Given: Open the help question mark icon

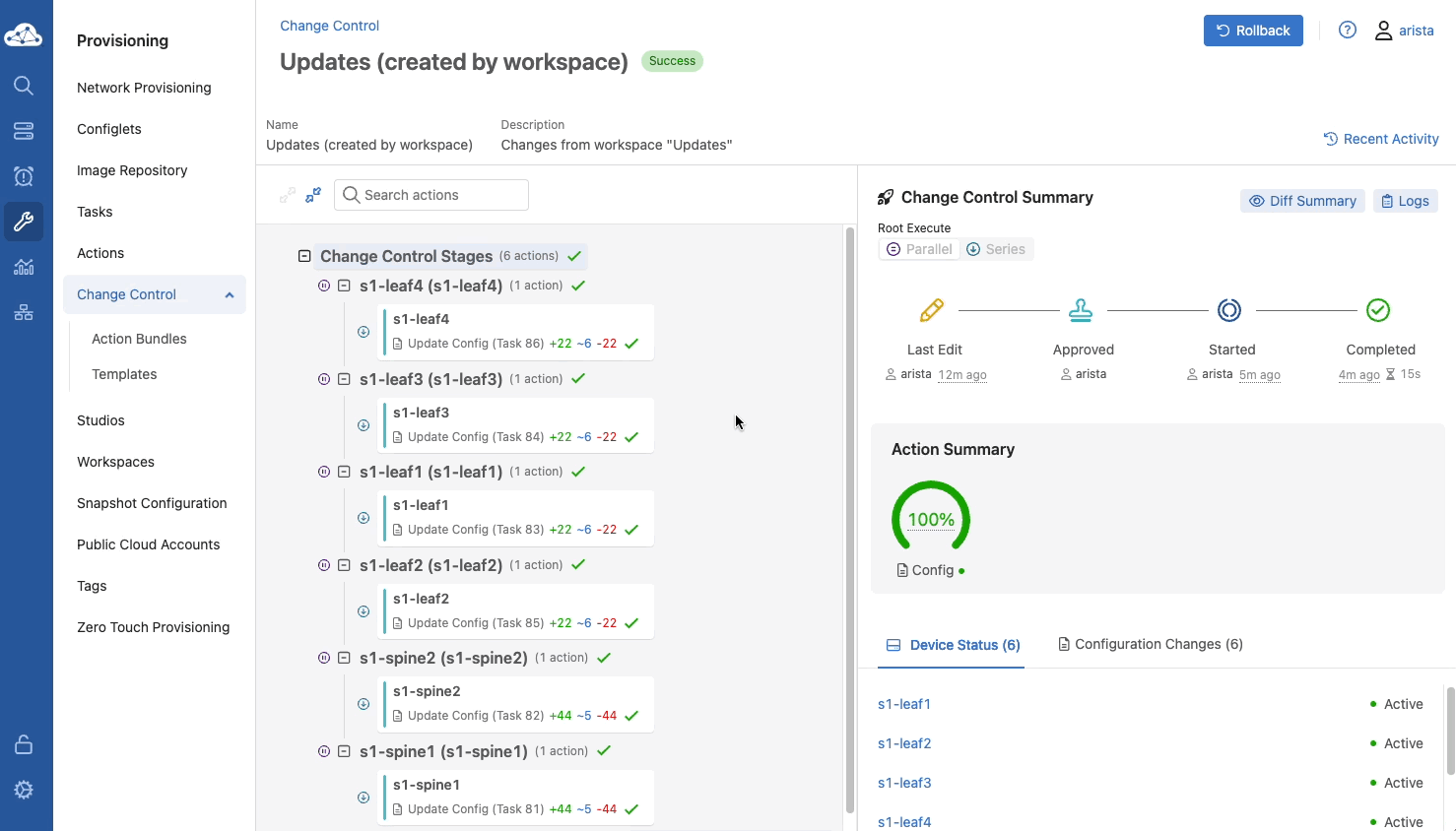Looking at the screenshot, I should [x=1348, y=31].
